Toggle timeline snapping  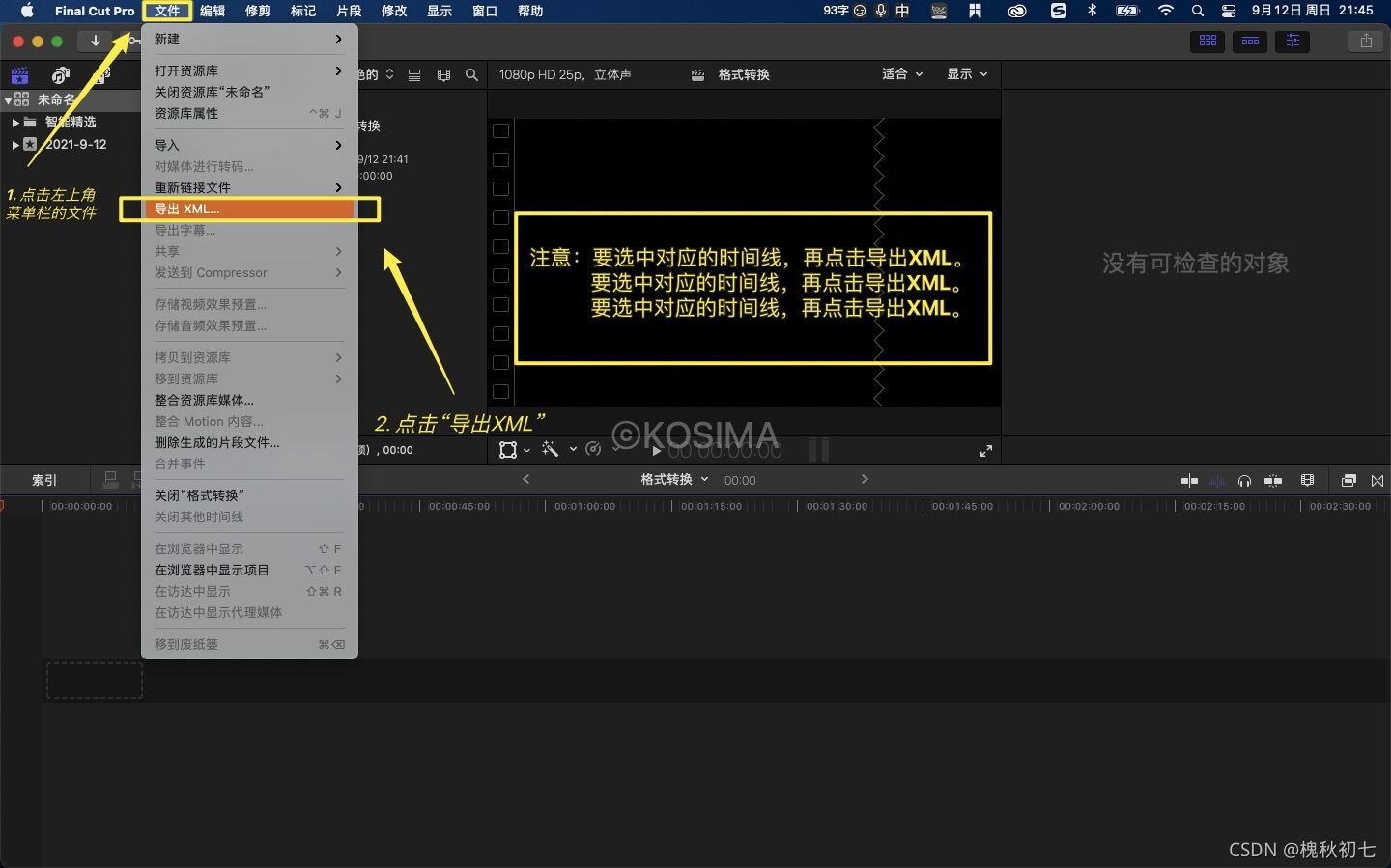[1273, 480]
